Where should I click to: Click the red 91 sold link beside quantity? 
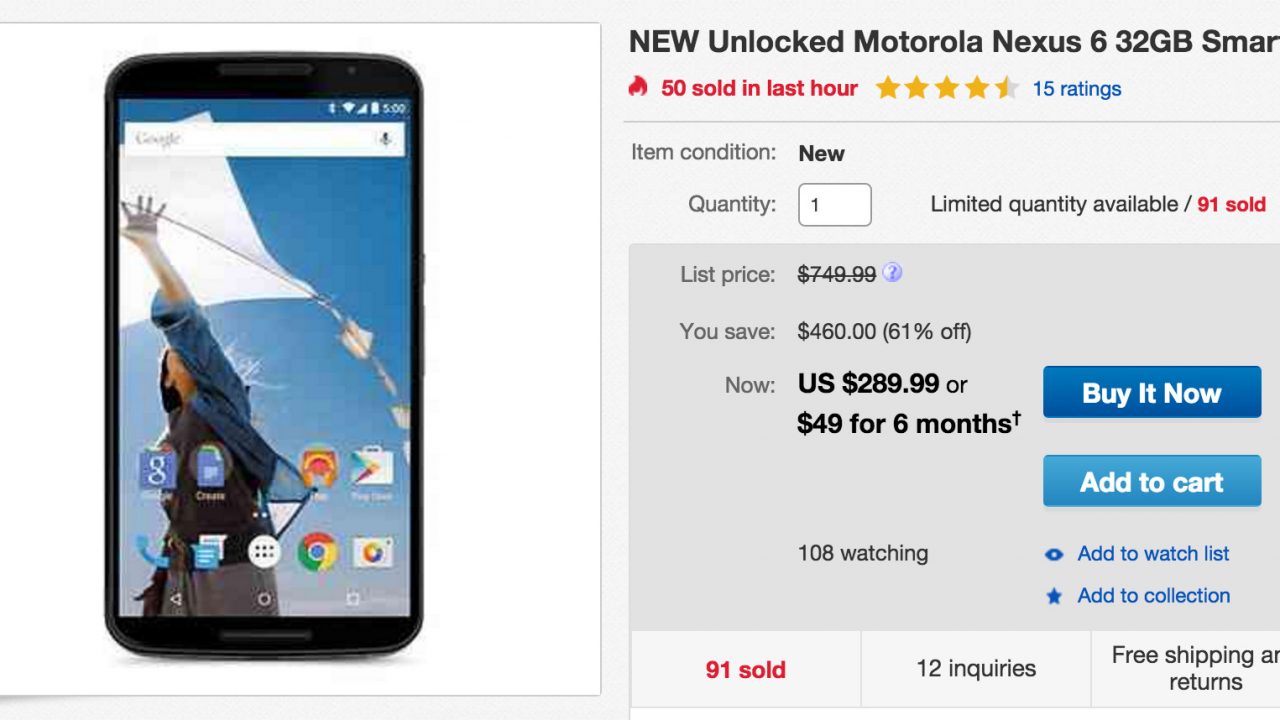(x=1231, y=205)
